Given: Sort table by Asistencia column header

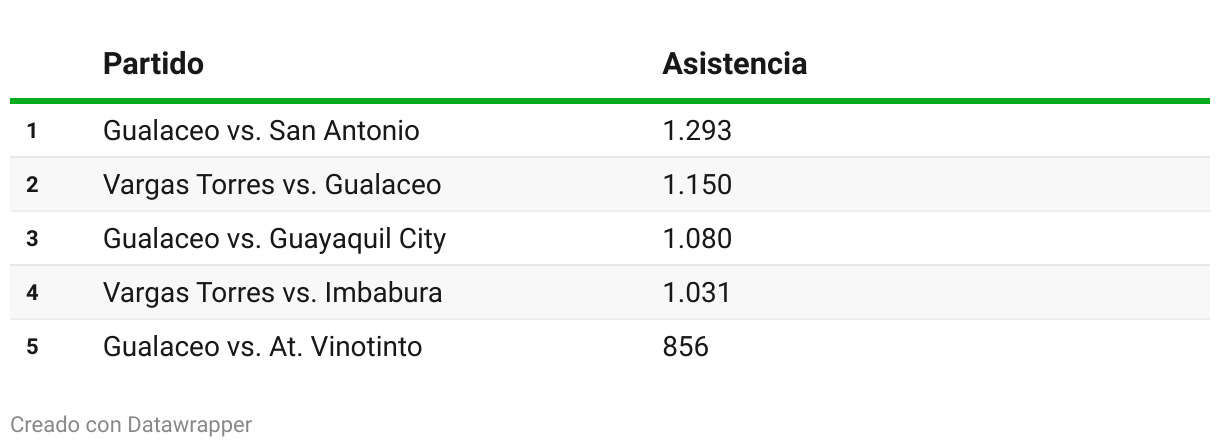Looking at the screenshot, I should (734, 64).
